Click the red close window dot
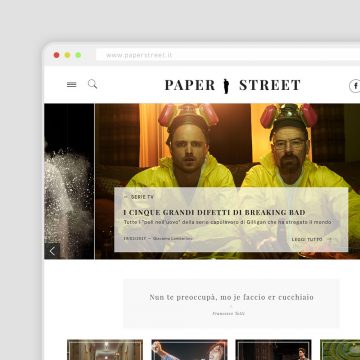The width and height of the screenshot is (360, 360). 57,55
